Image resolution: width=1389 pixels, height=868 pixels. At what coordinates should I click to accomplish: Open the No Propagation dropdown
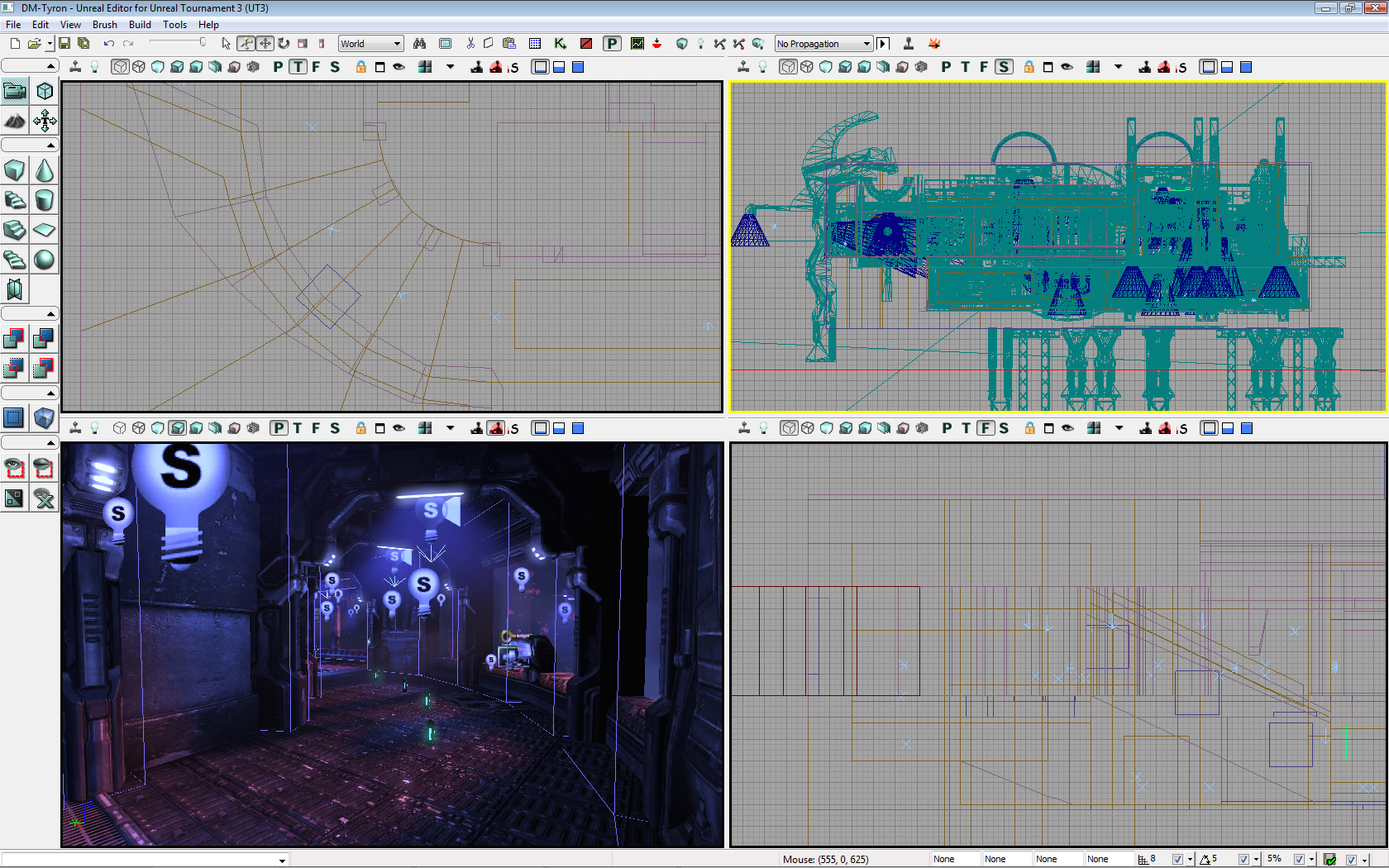(824, 44)
